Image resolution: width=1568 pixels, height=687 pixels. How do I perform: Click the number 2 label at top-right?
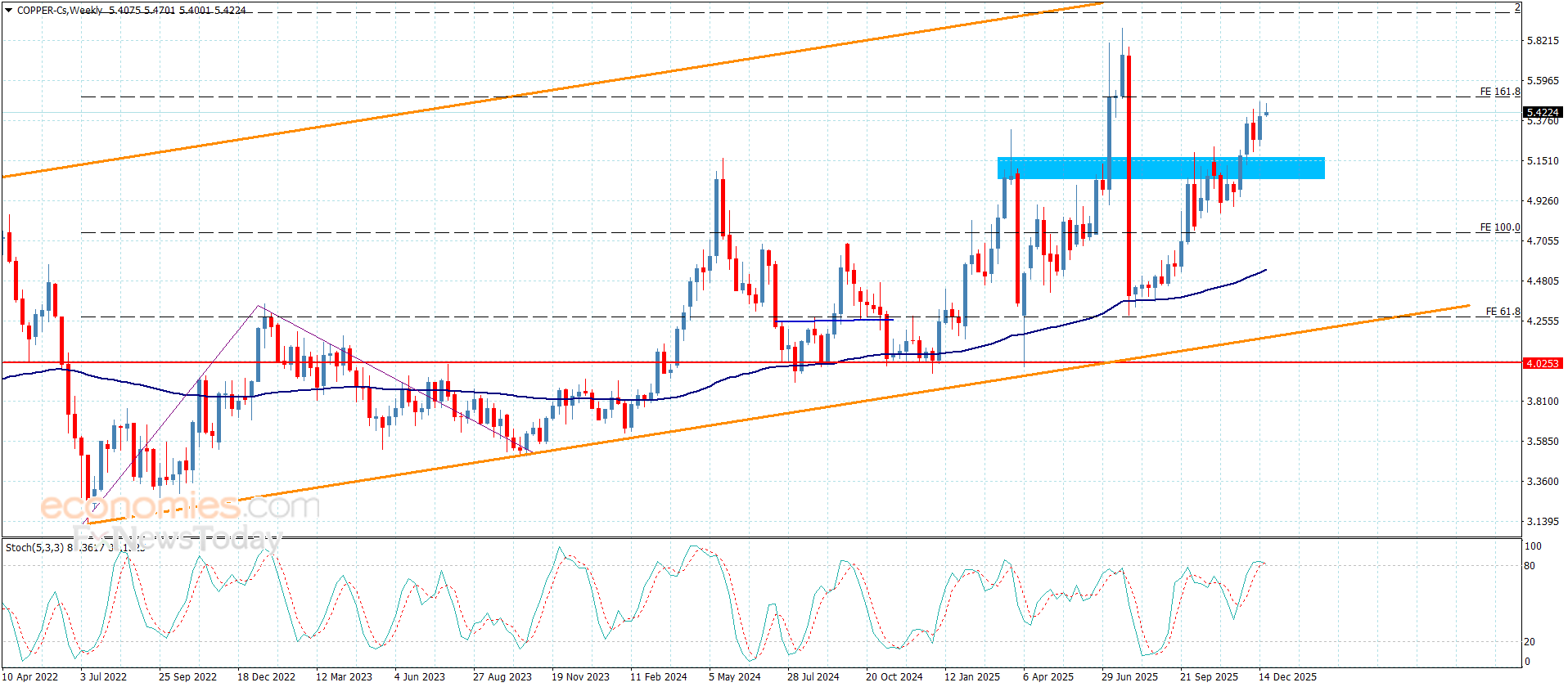pyautogui.click(x=1516, y=7)
